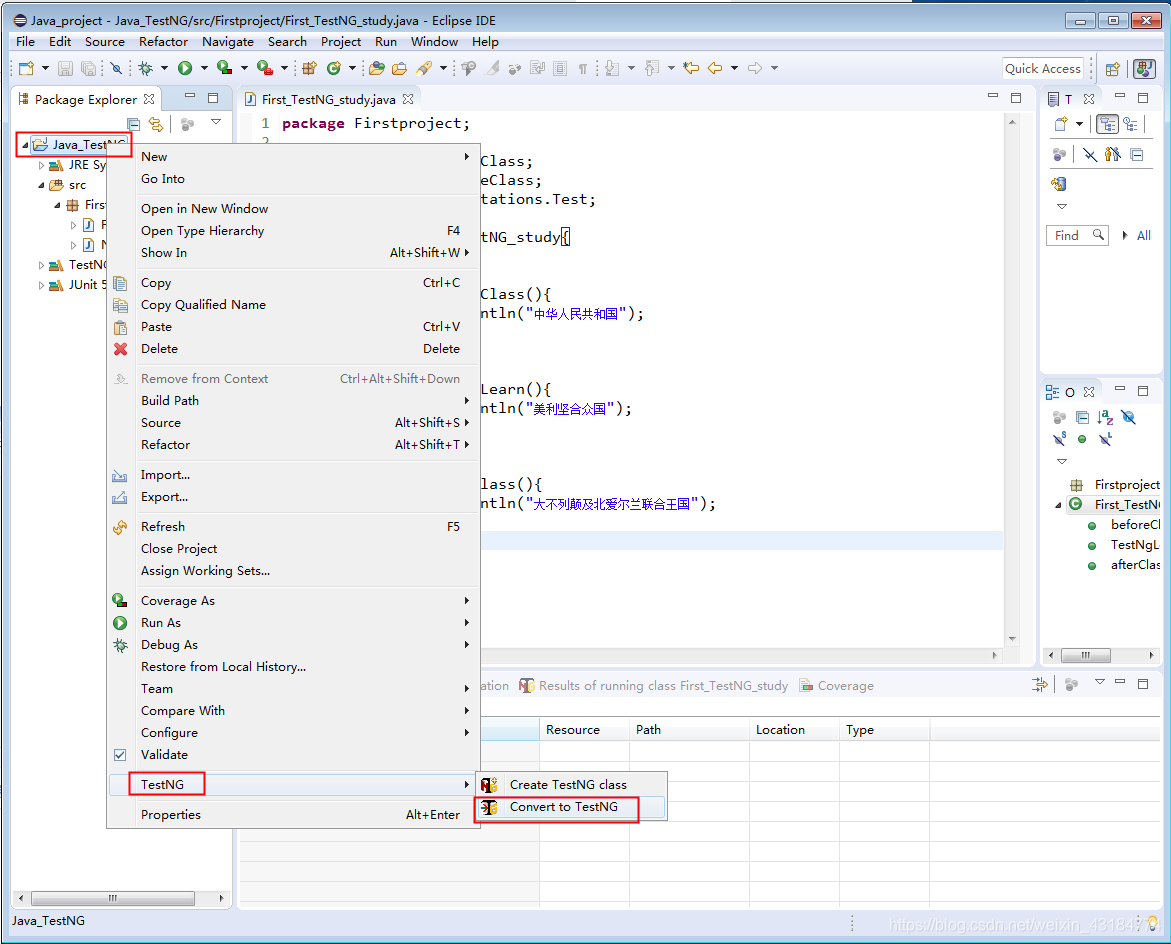The height and width of the screenshot is (944, 1171).
Task: Click the Refresh icon in context menu
Action: pos(120,527)
